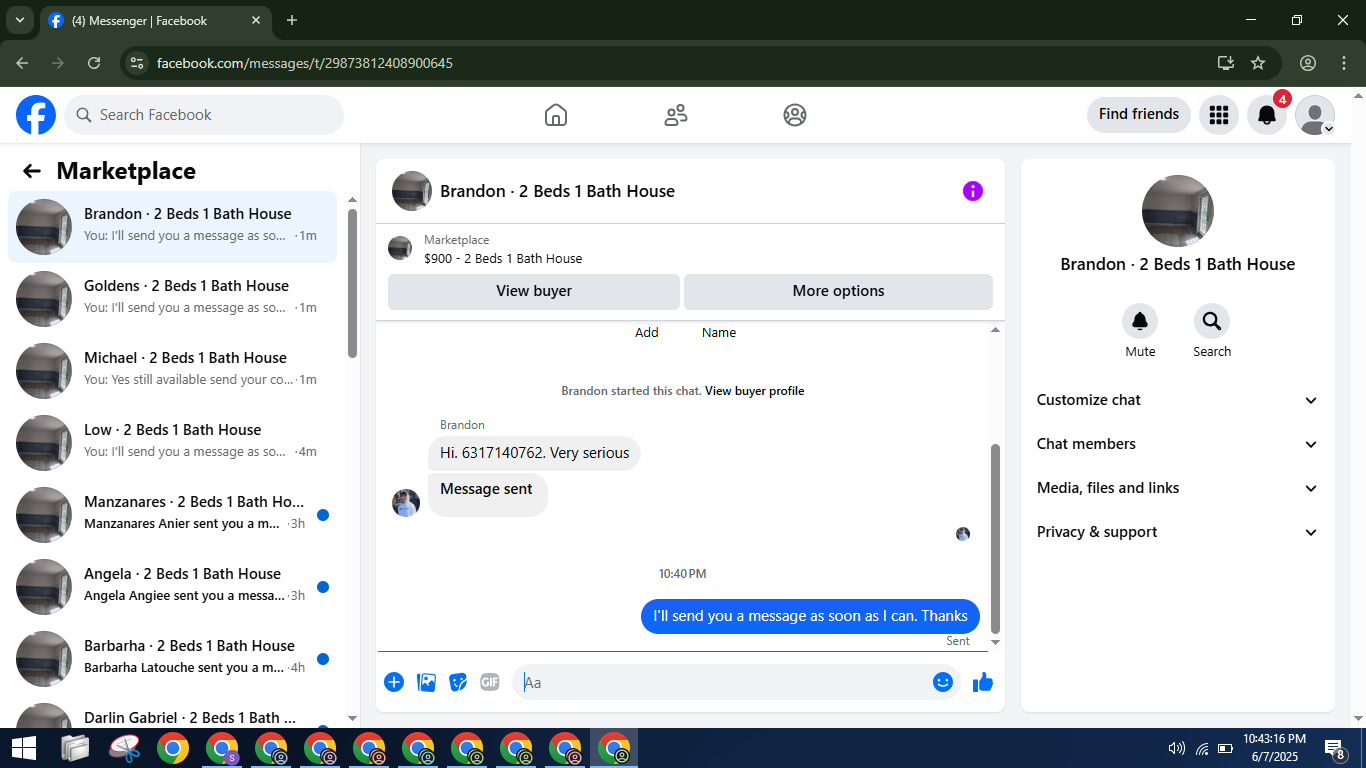Open Barbarha conversation in list
This screenshot has width=1366, height=768.
172,659
